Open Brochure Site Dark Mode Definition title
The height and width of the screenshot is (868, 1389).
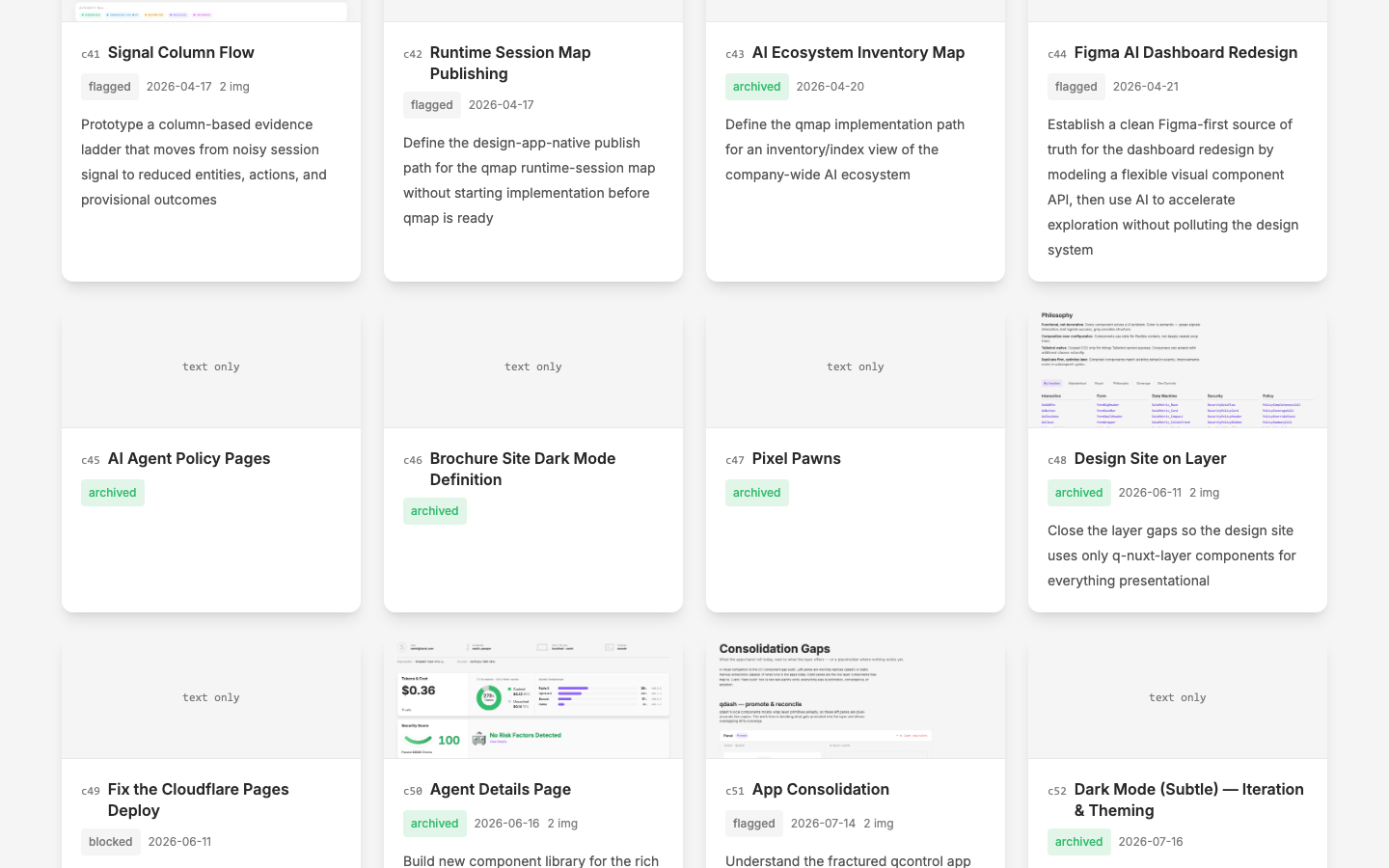(523, 469)
